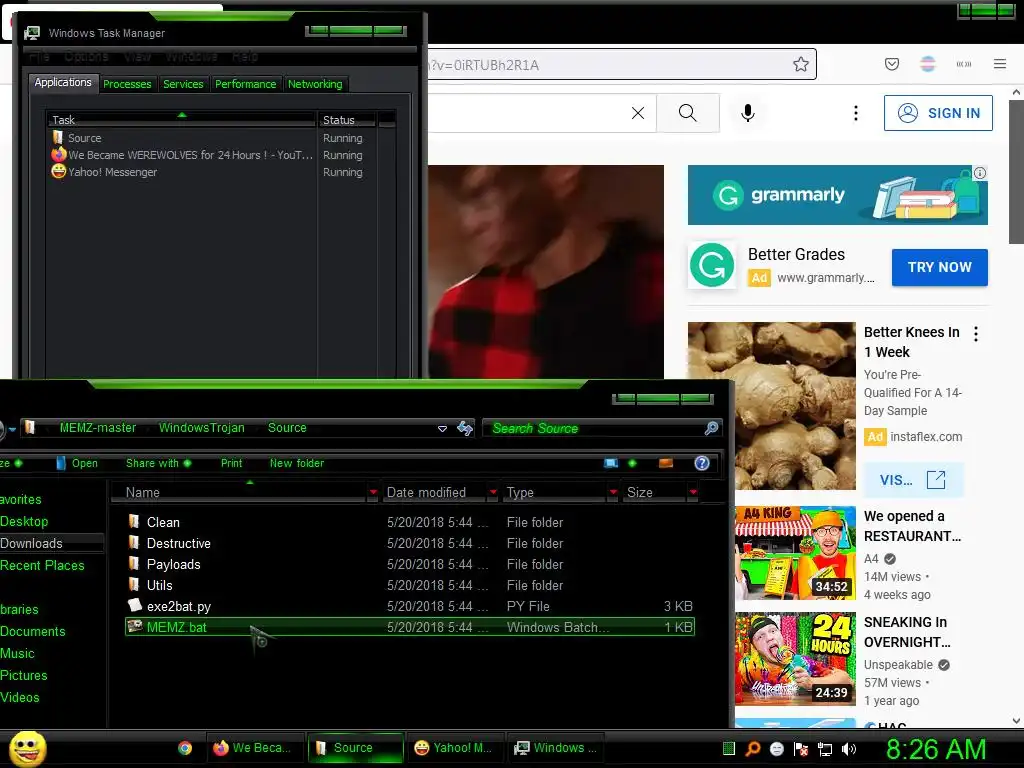Click the SIGN IN button on YouTube
The height and width of the screenshot is (768, 1024).
point(938,113)
